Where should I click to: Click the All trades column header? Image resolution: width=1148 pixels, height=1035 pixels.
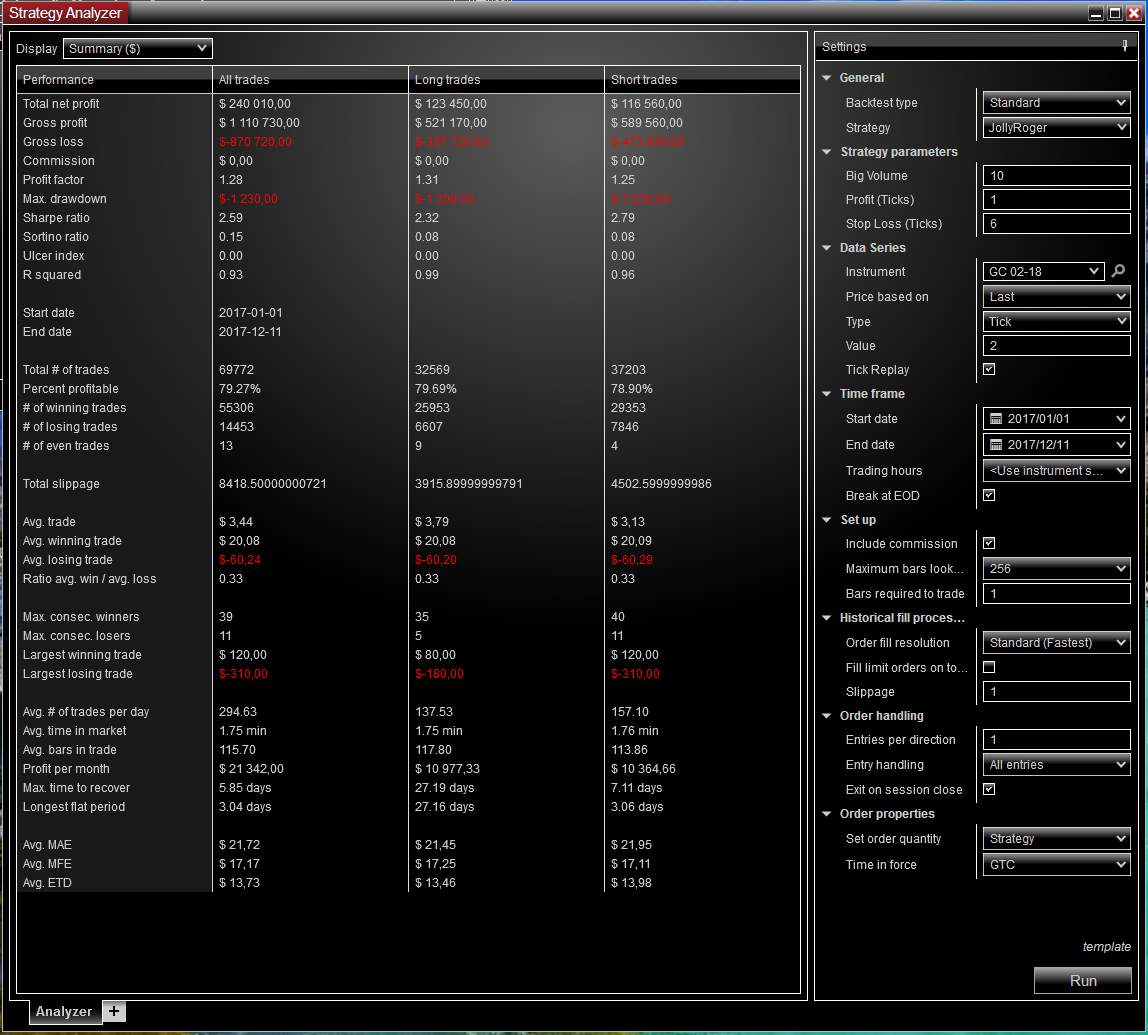click(310, 80)
